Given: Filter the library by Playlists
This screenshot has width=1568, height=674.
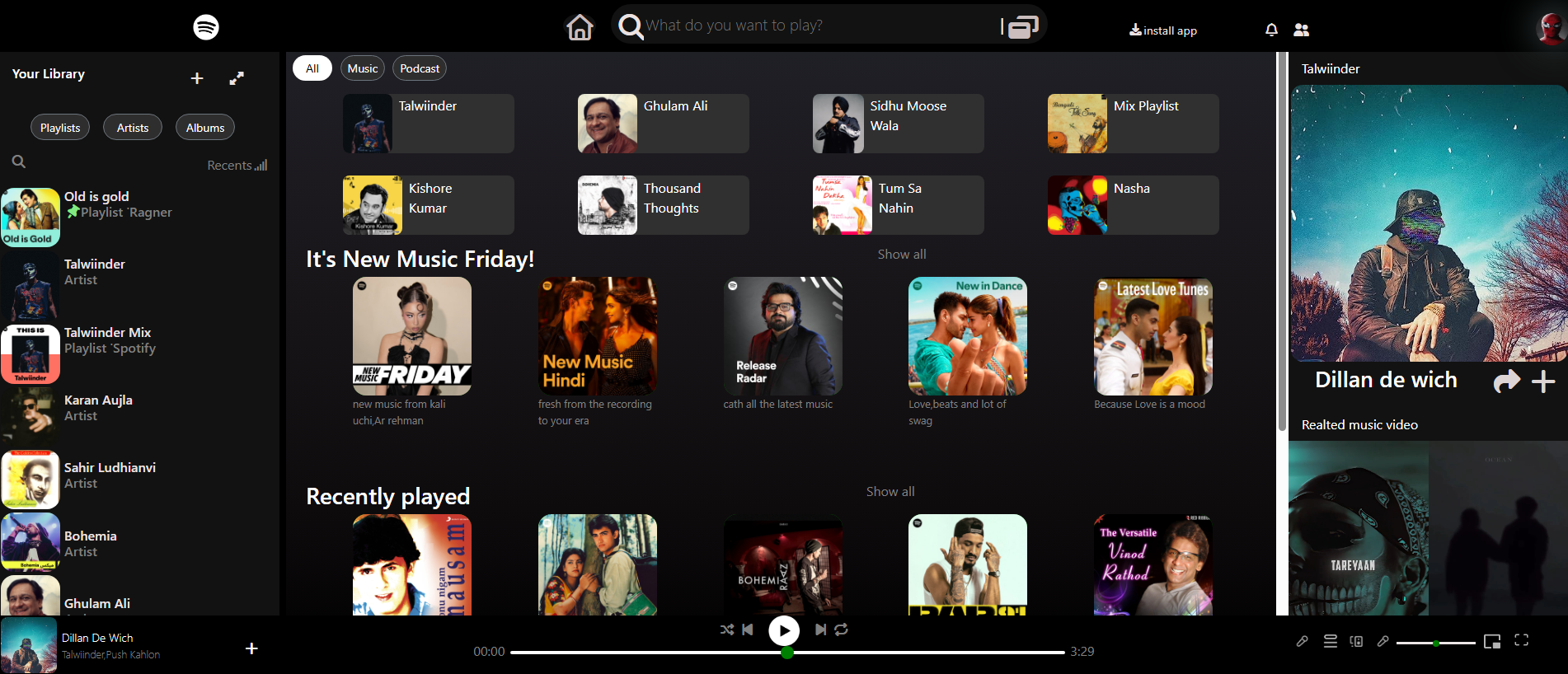Looking at the screenshot, I should tap(60, 128).
